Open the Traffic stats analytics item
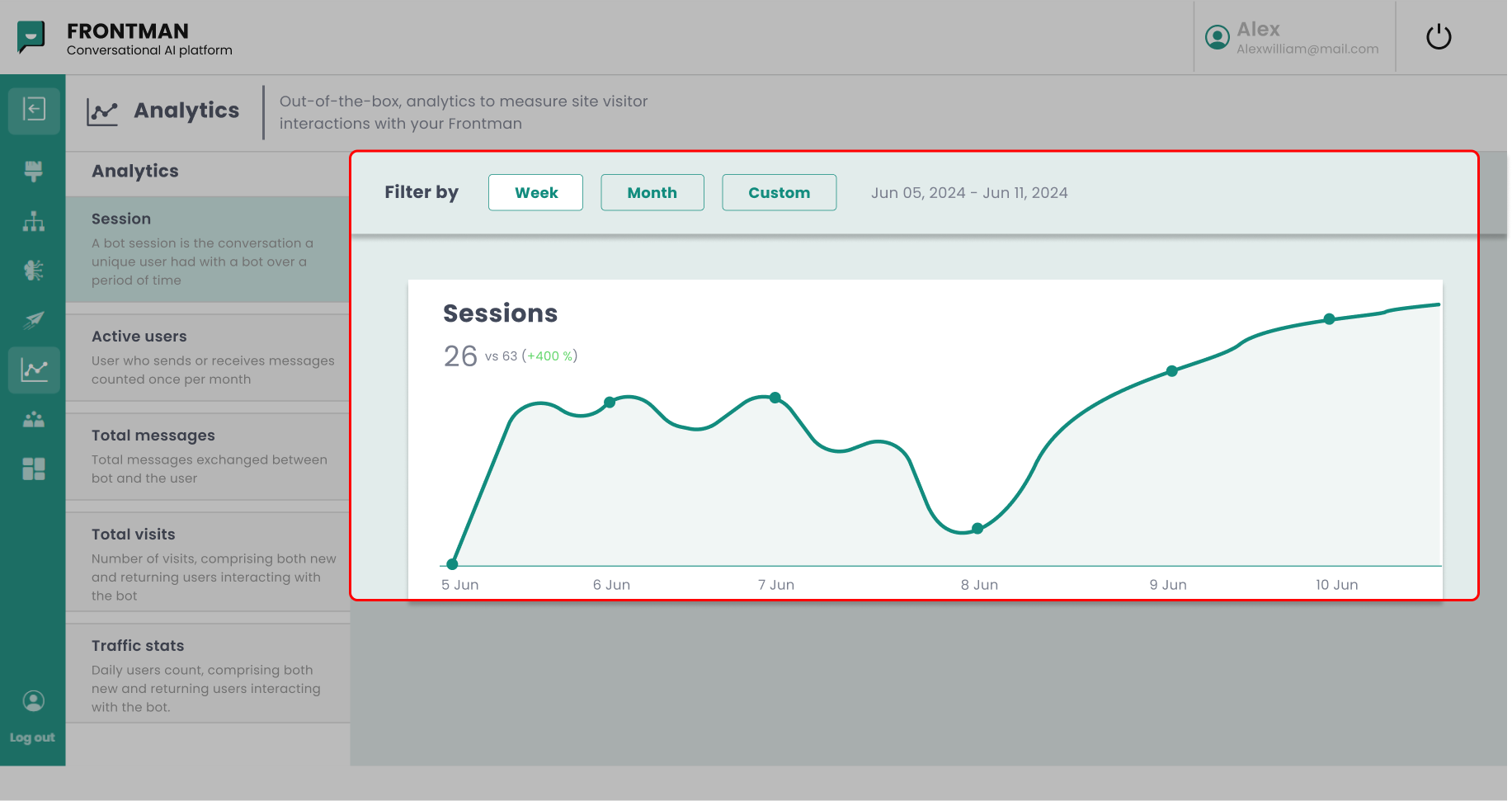 click(x=207, y=675)
